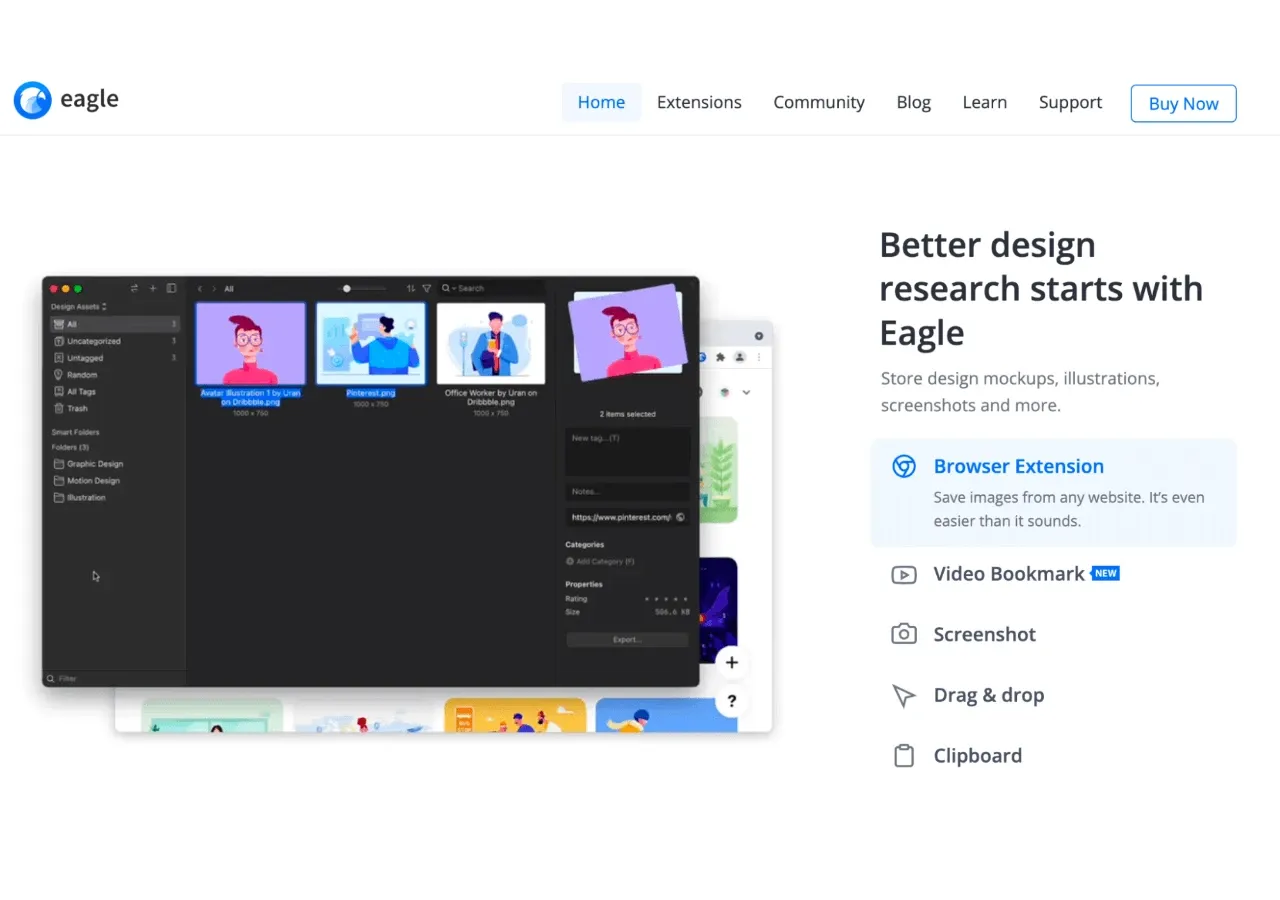The image size is (1280, 900).
Task: Click the Search field in Eagle
Action: (491, 288)
